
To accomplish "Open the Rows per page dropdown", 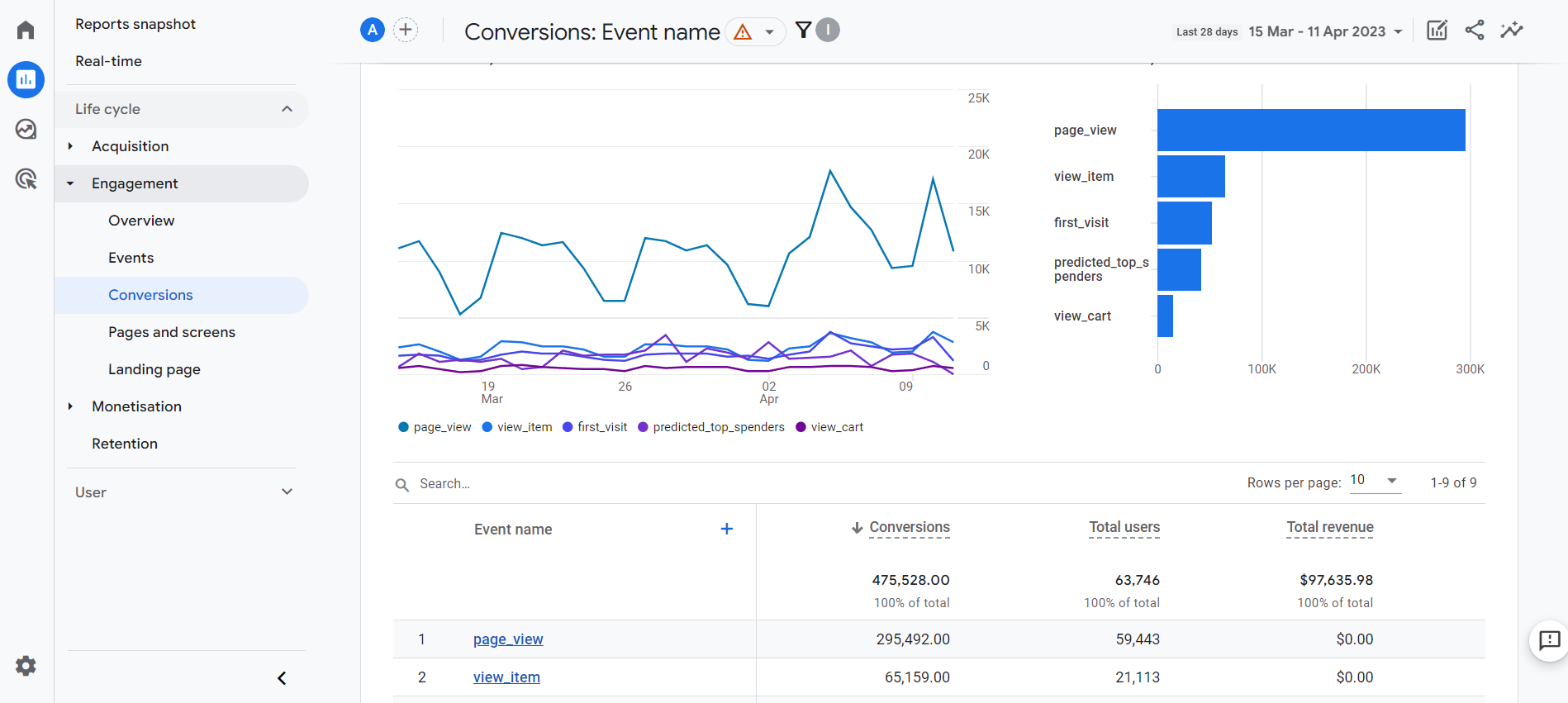I will [x=1375, y=481].
